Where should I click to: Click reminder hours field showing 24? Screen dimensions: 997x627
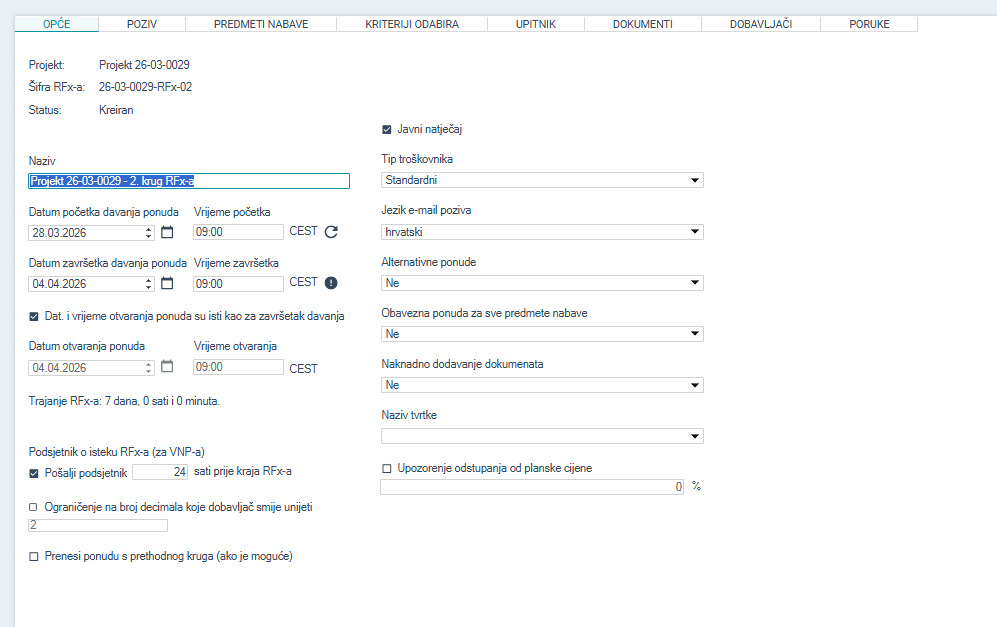click(x=160, y=471)
